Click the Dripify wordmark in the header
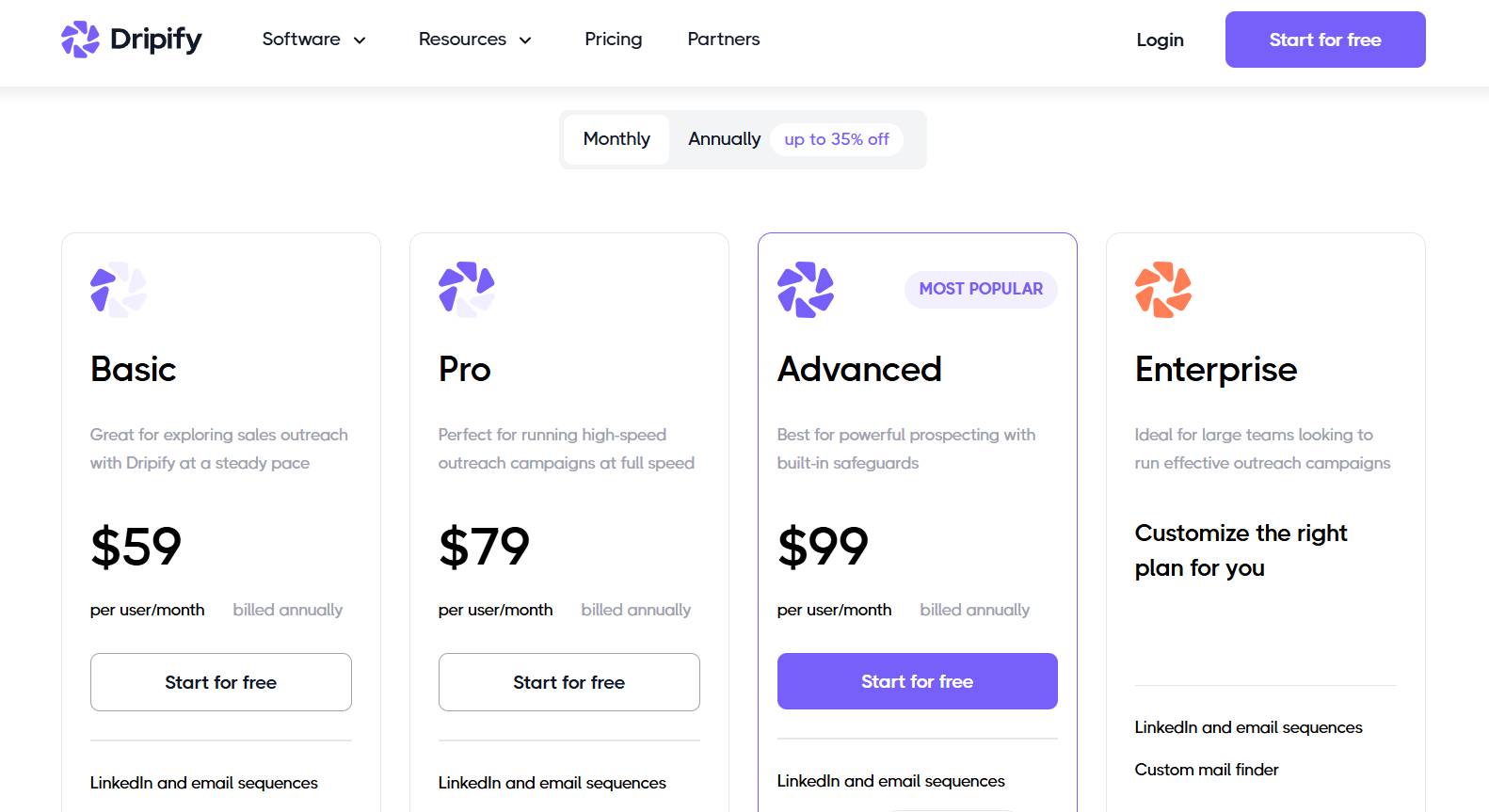 [x=156, y=40]
